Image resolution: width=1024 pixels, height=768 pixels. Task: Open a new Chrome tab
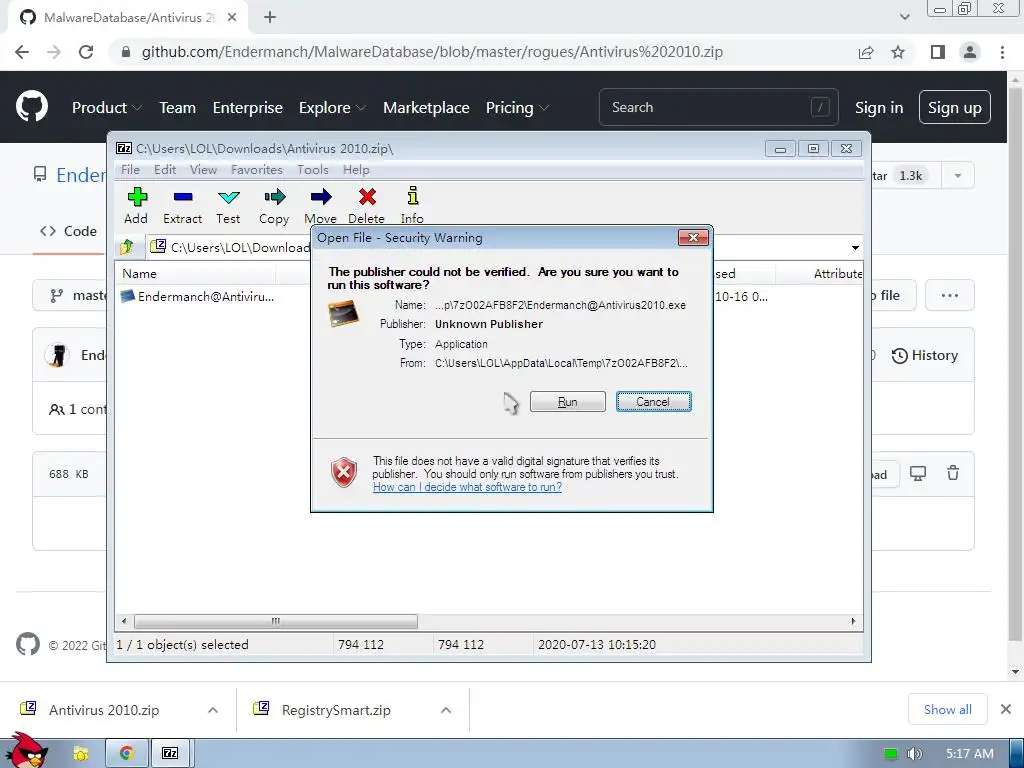pos(270,18)
